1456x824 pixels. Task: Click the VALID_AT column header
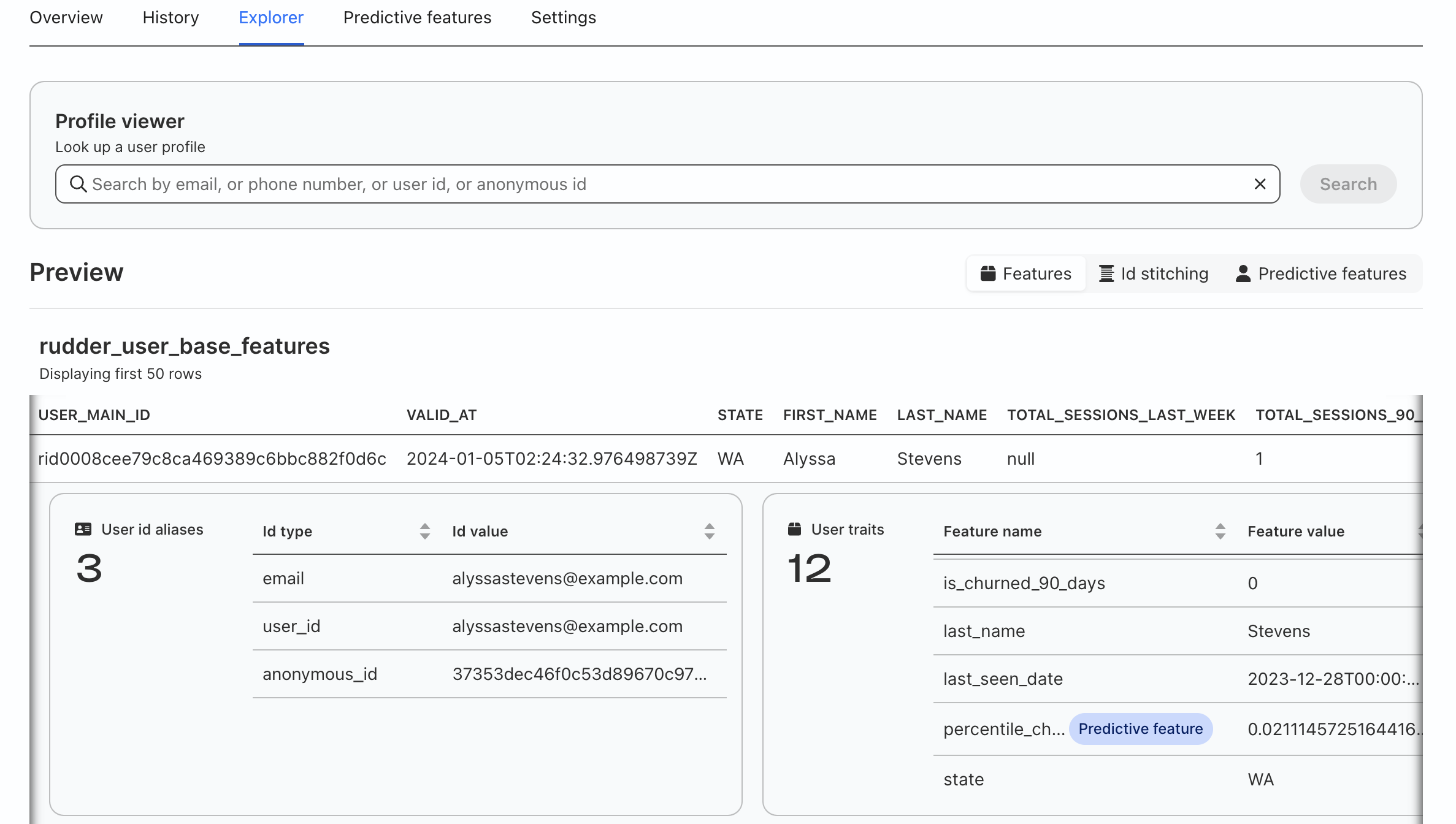442,415
